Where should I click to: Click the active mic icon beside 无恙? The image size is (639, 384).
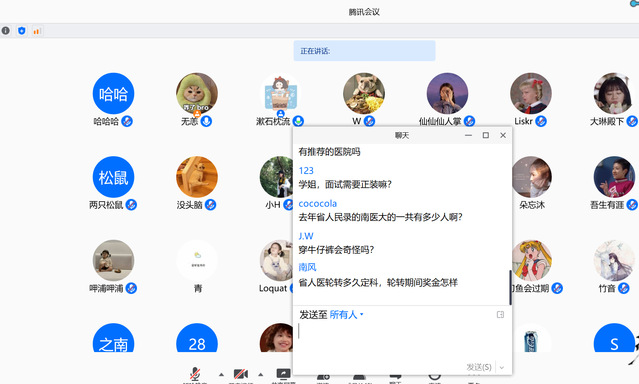[x=206, y=121]
